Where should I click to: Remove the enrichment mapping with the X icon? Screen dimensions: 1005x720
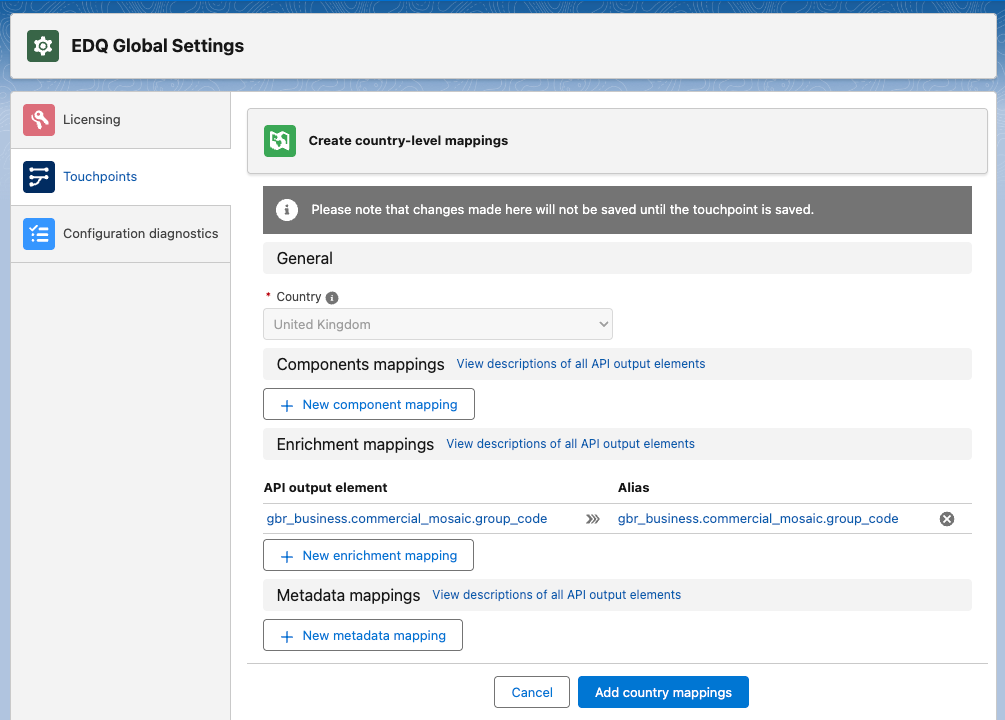coord(947,518)
